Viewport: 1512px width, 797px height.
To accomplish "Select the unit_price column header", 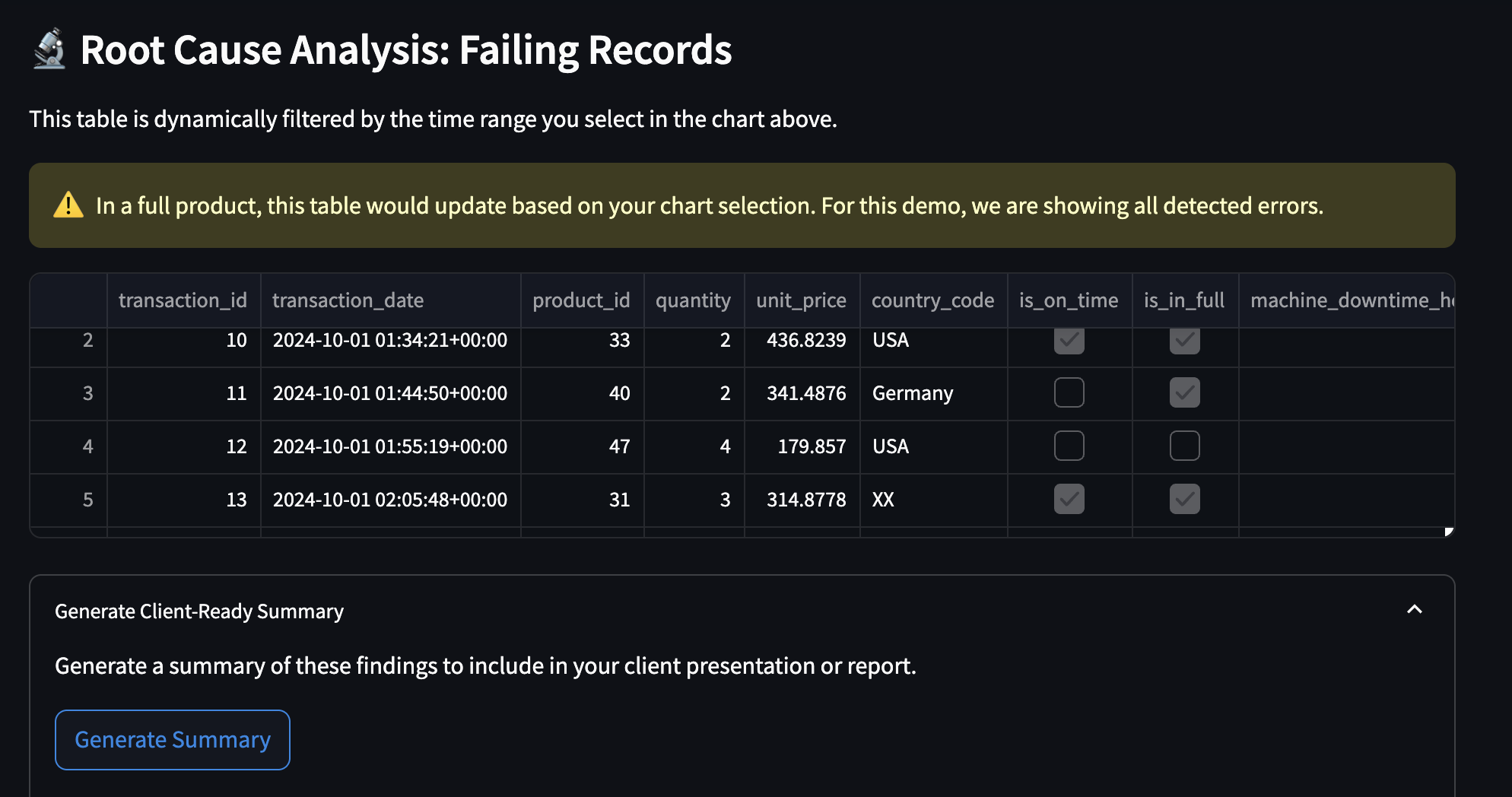I will click(x=800, y=300).
